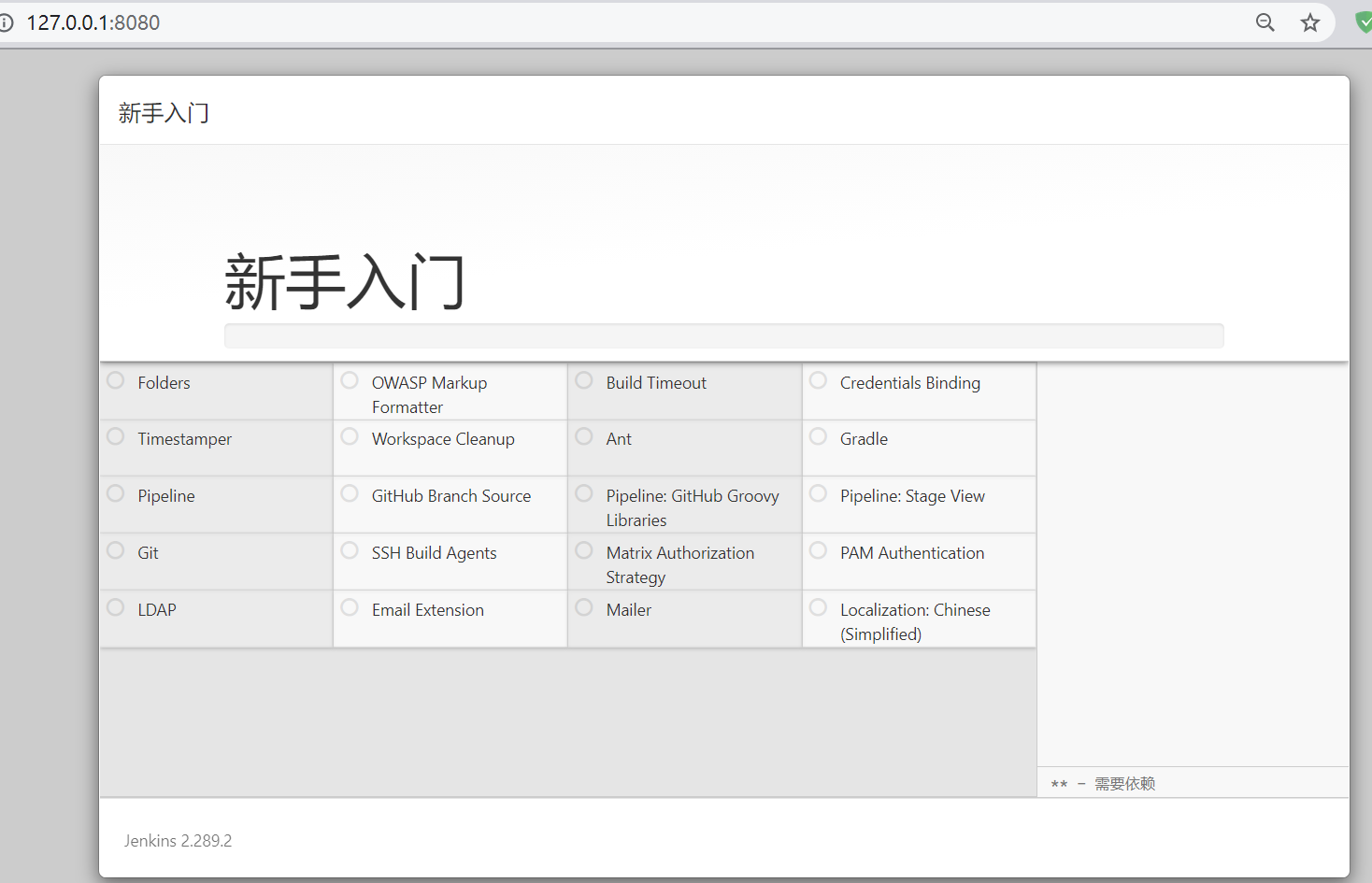Click the SSH Build Agents label

pos(435,553)
